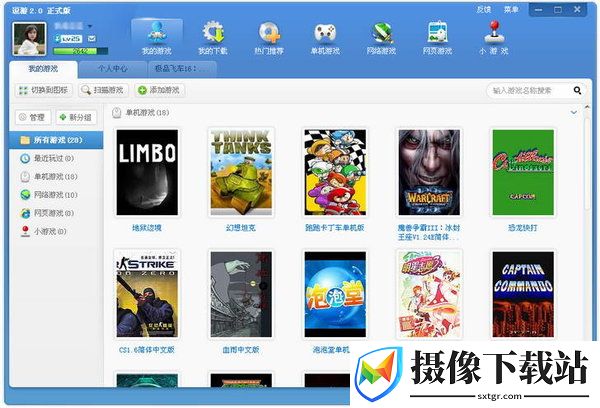Click the 幻想坦克 game title link
Viewport: 600px width, 408px height.
click(241, 228)
